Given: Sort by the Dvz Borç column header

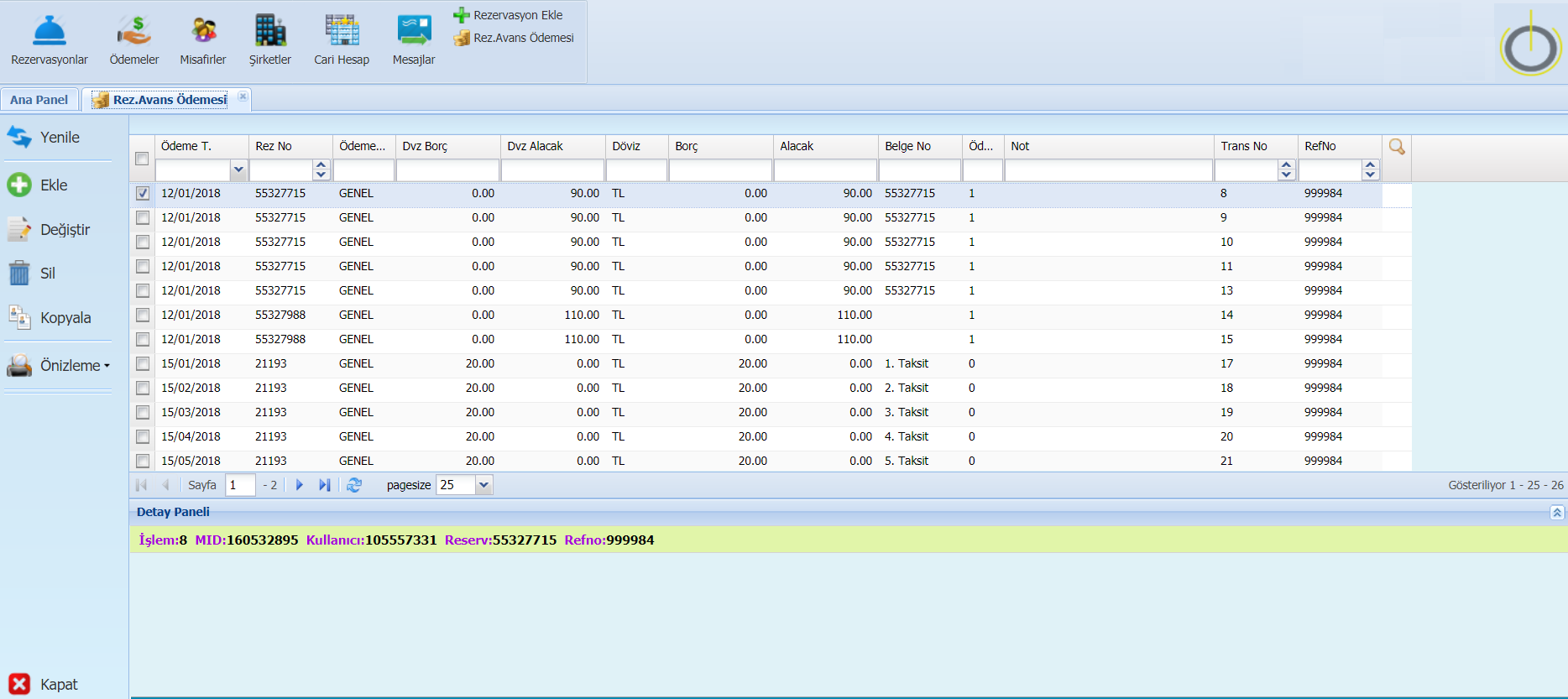Looking at the screenshot, I should [x=448, y=146].
